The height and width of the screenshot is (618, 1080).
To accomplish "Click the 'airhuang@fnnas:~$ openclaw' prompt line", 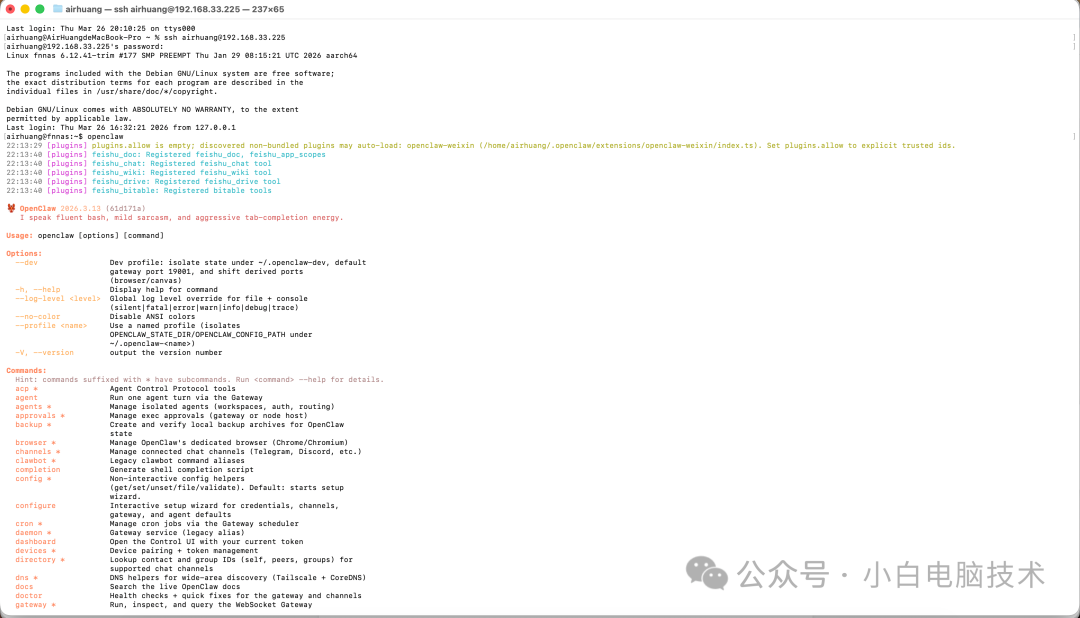I will click(x=65, y=136).
